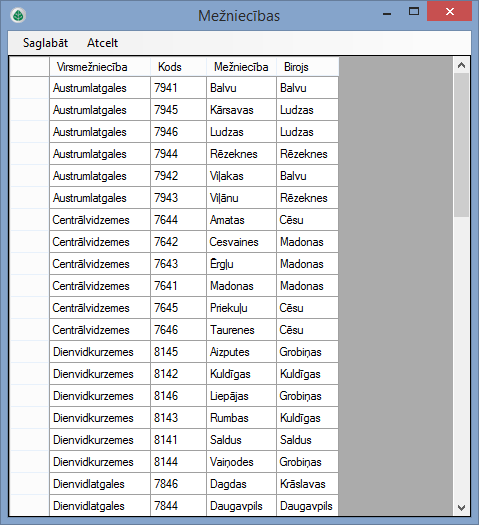Select code cell 7942
Screen dimensions: 479x525
178,176
